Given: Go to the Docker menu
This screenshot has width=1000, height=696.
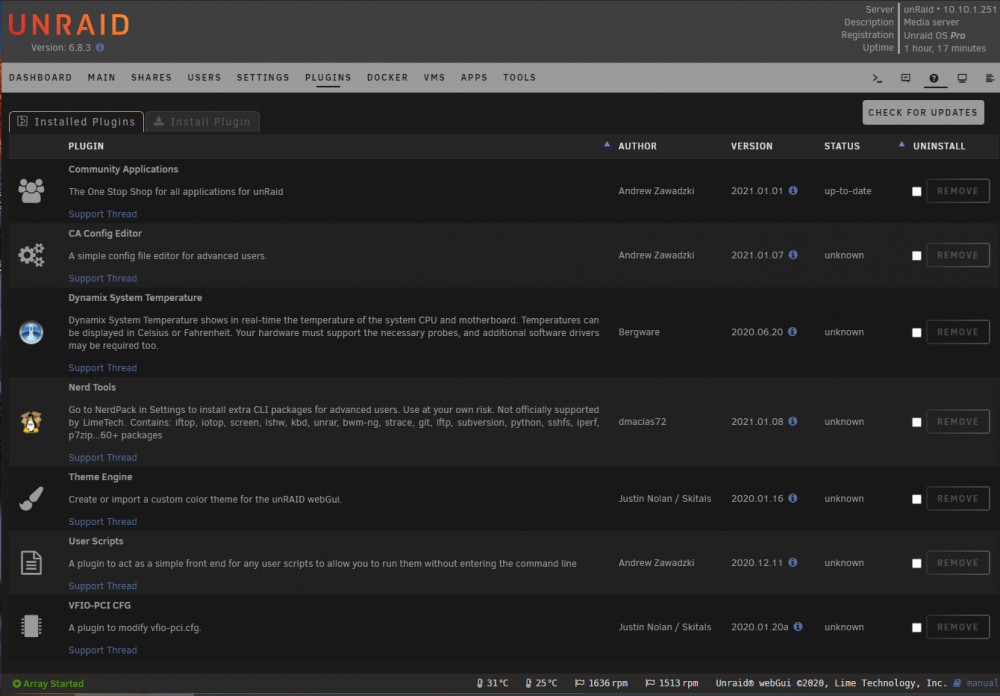Looking at the screenshot, I should pos(387,78).
